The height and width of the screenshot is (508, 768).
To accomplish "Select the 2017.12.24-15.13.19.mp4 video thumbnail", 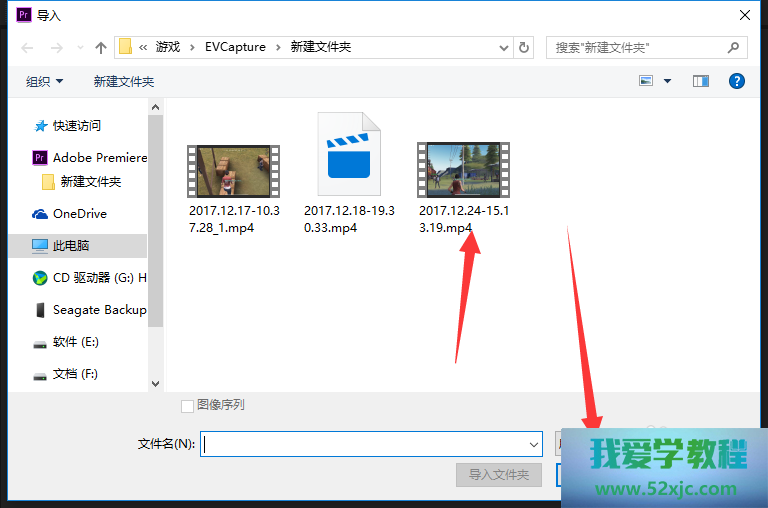I will coord(462,168).
